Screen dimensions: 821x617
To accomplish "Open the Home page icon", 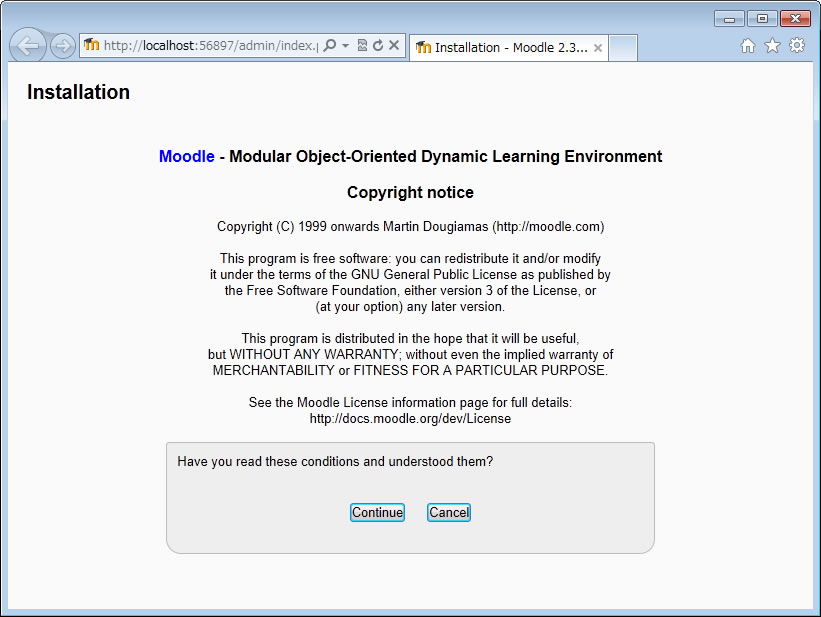I will 748,46.
